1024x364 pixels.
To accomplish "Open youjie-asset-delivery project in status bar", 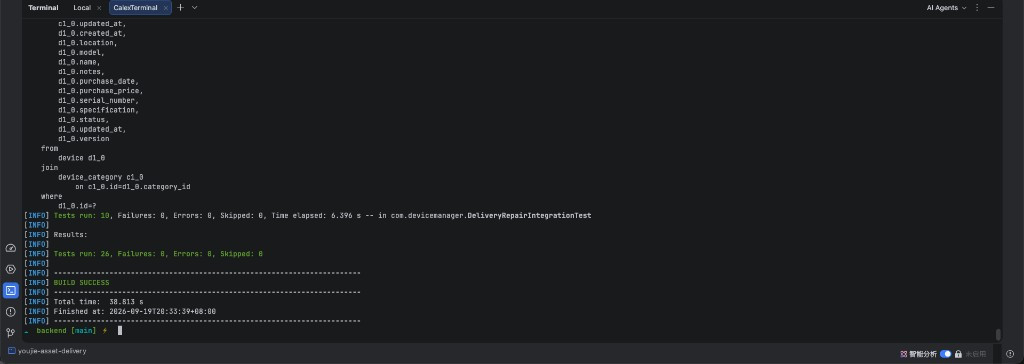I will click(x=52, y=351).
